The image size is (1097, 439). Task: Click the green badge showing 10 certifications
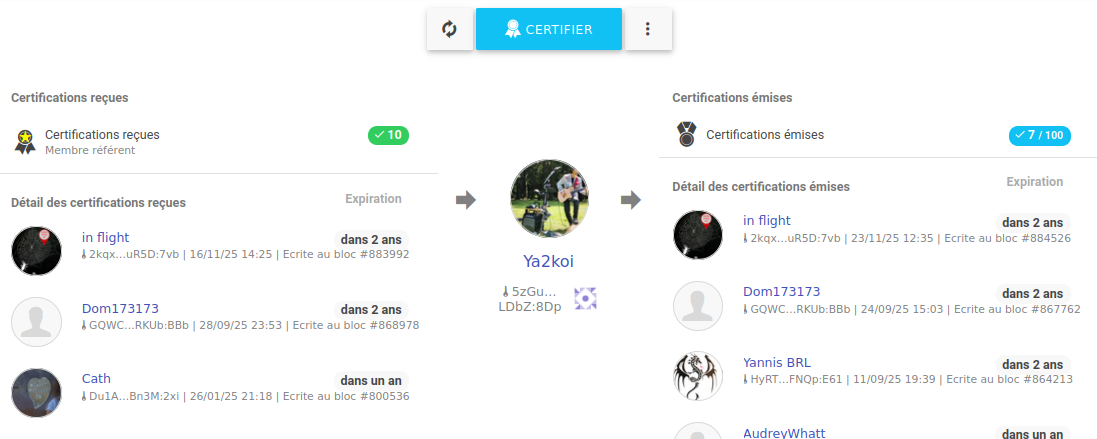(x=388, y=135)
